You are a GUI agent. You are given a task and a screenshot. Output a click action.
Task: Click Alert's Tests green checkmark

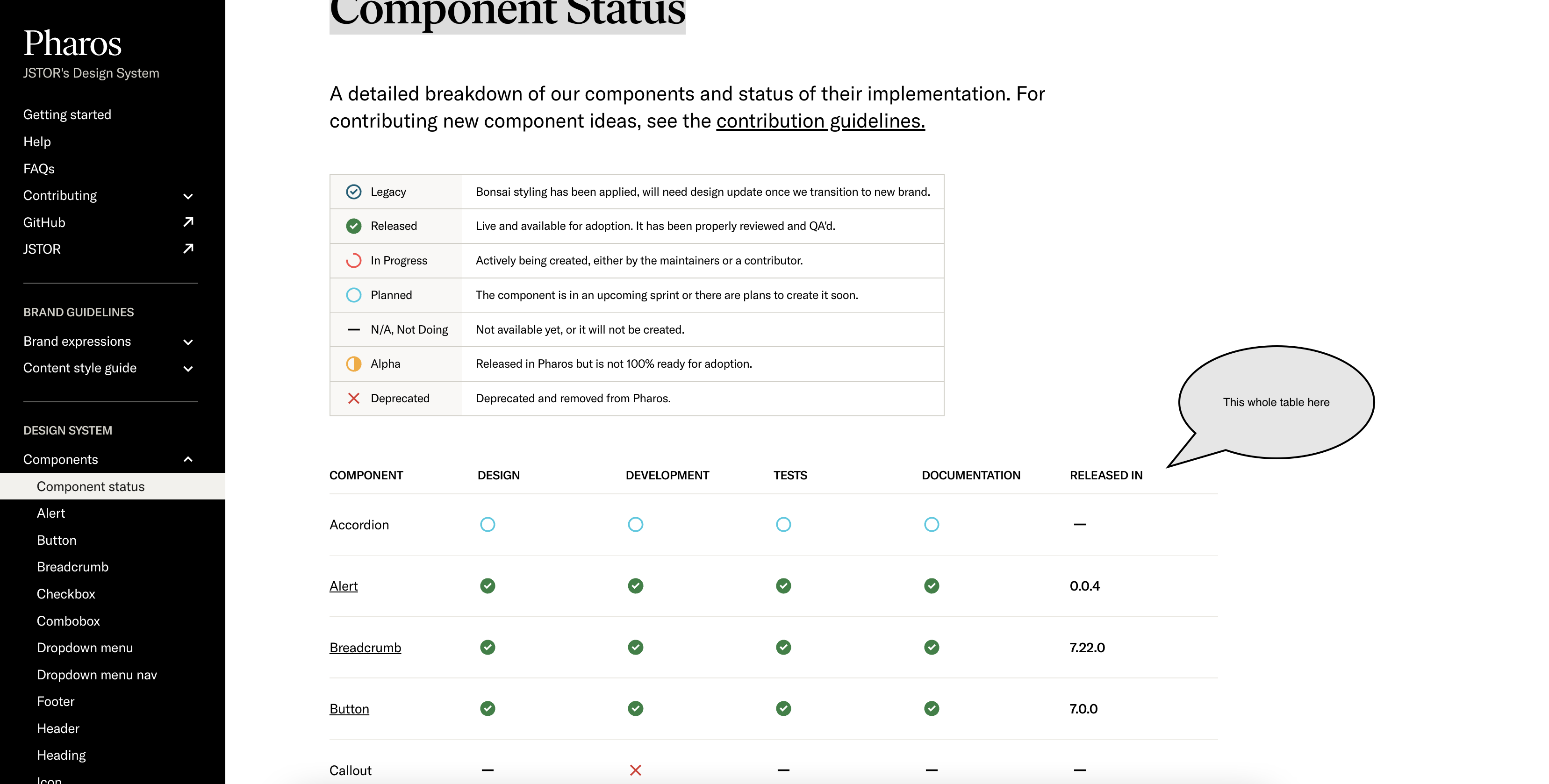click(x=783, y=585)
